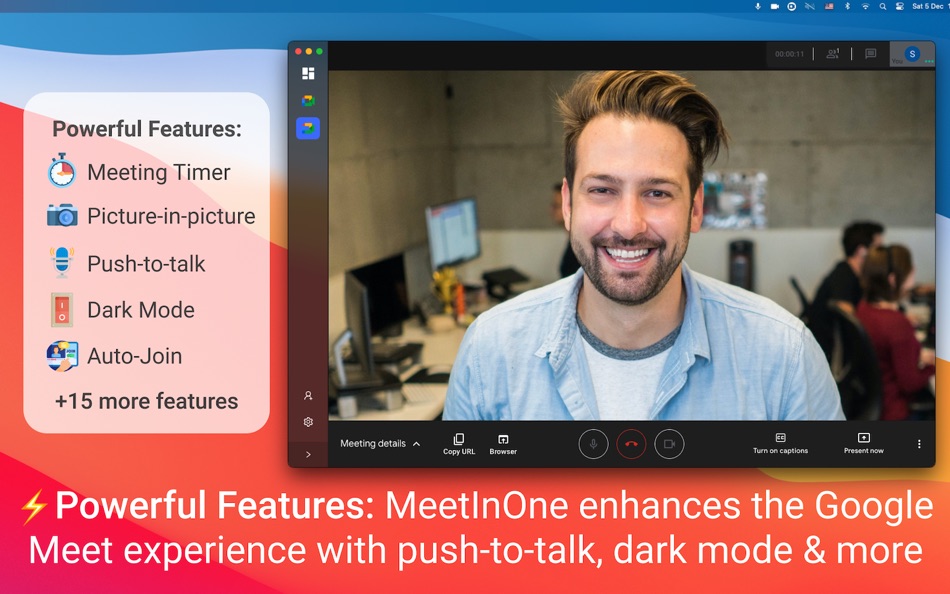Turn on captions
Screen dimensions: 950x594
coord(780,444)
